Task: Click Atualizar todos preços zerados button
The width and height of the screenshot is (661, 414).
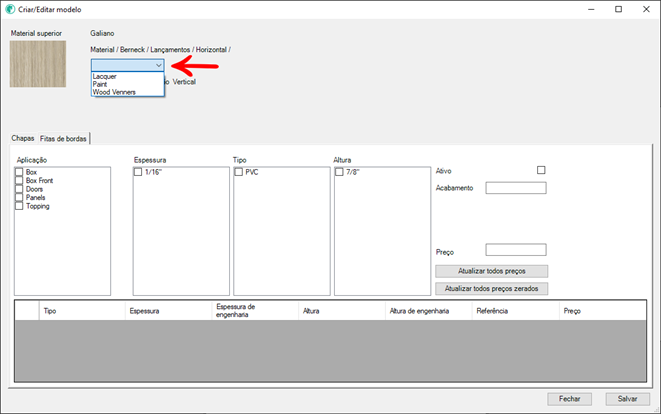Action: tap(492, 288)
